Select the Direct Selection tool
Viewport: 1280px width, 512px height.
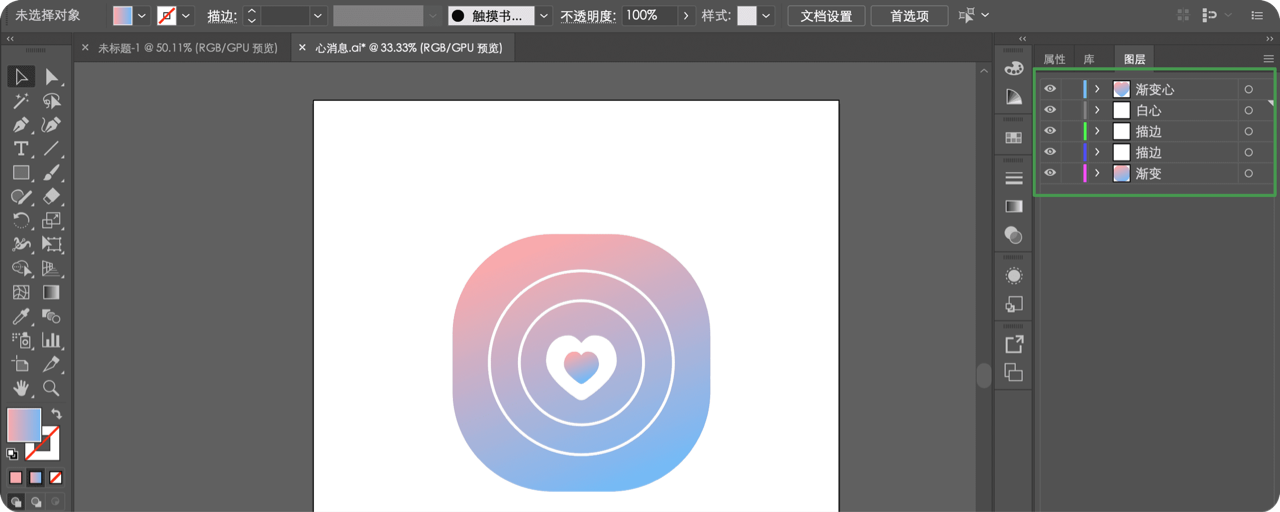[52, 77]
